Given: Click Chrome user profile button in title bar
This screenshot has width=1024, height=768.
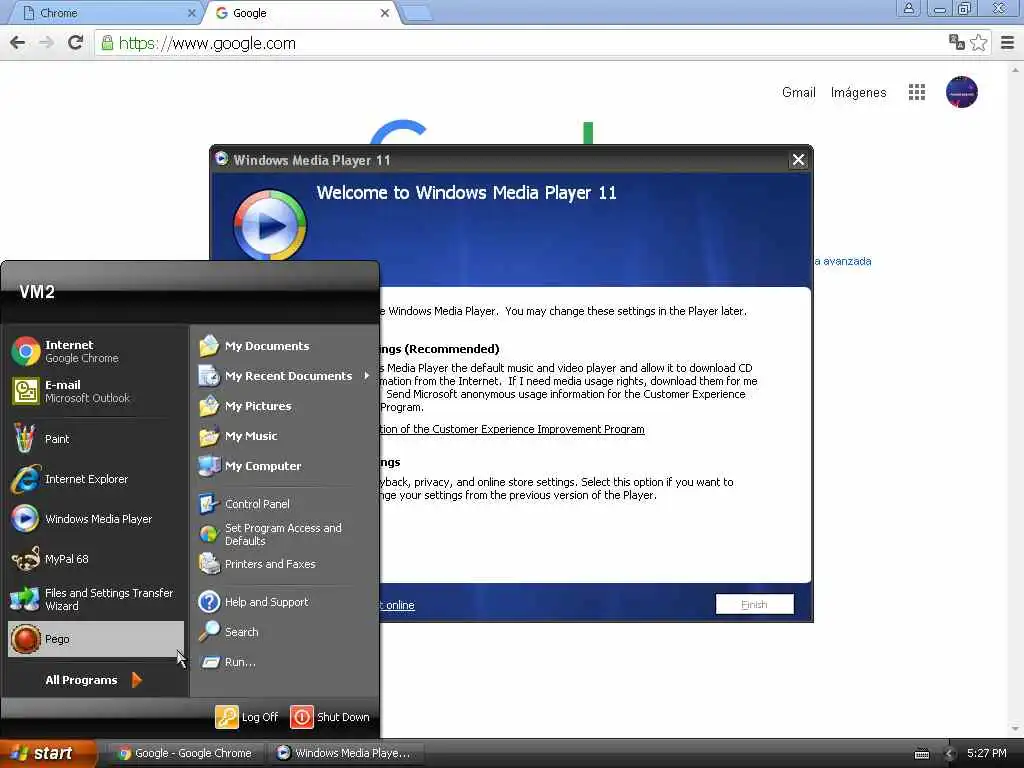Looking at the screenshot, I should click(908, 8).
